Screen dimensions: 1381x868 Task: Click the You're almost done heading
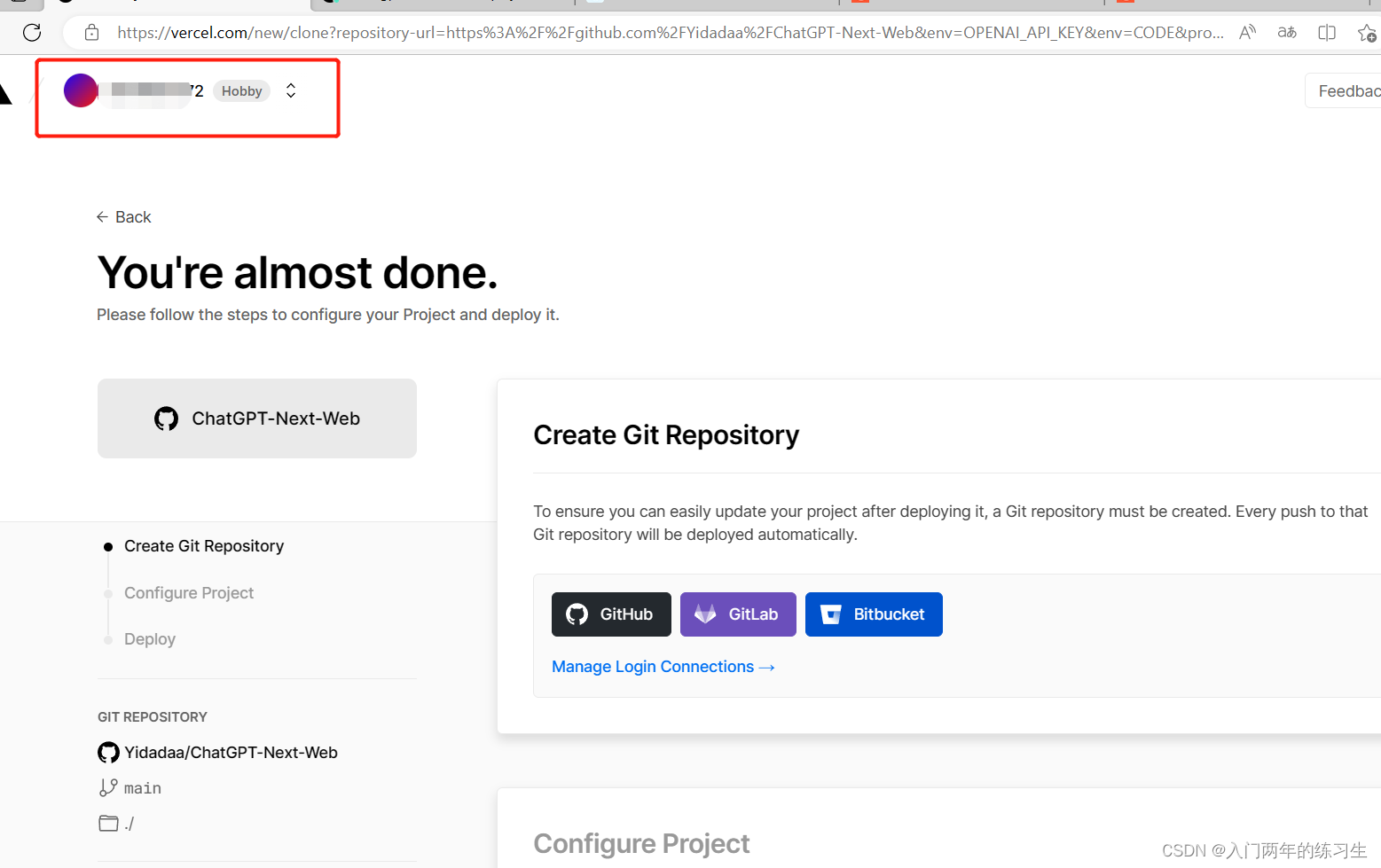click(x=297, y=272)
